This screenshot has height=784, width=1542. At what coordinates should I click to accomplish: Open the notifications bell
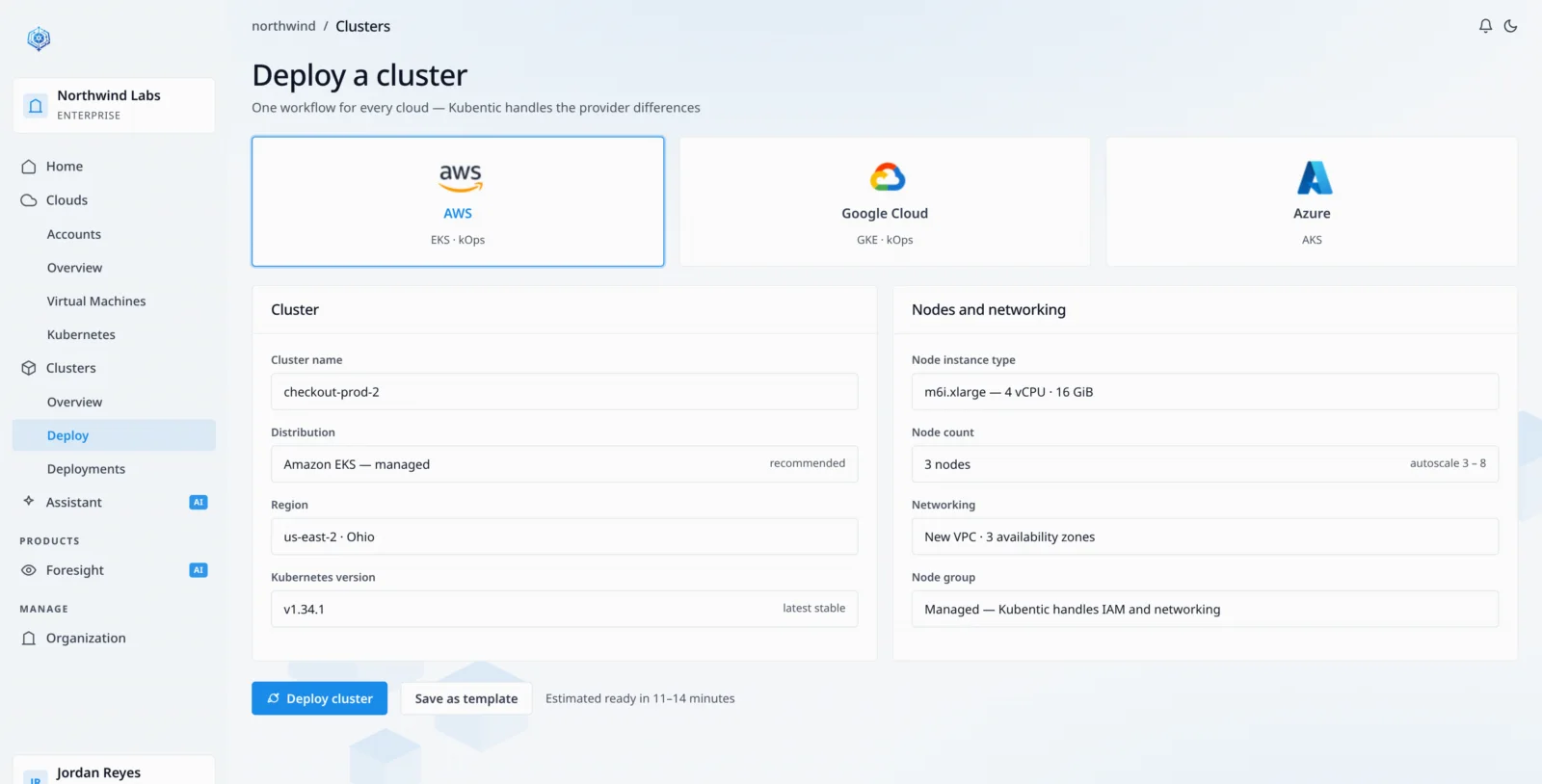click(x=1485, y=26)
